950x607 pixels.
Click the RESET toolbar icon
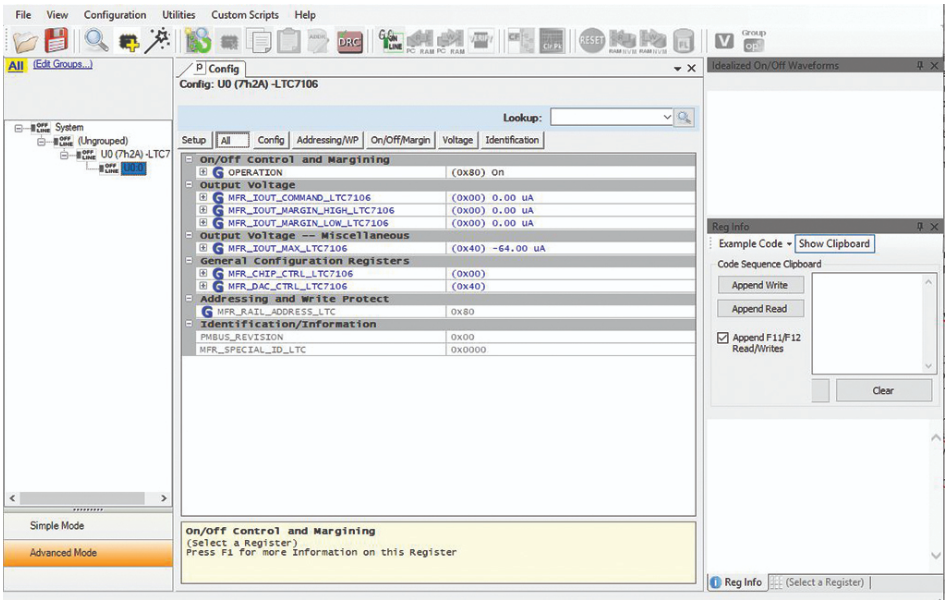click(590, 41)
